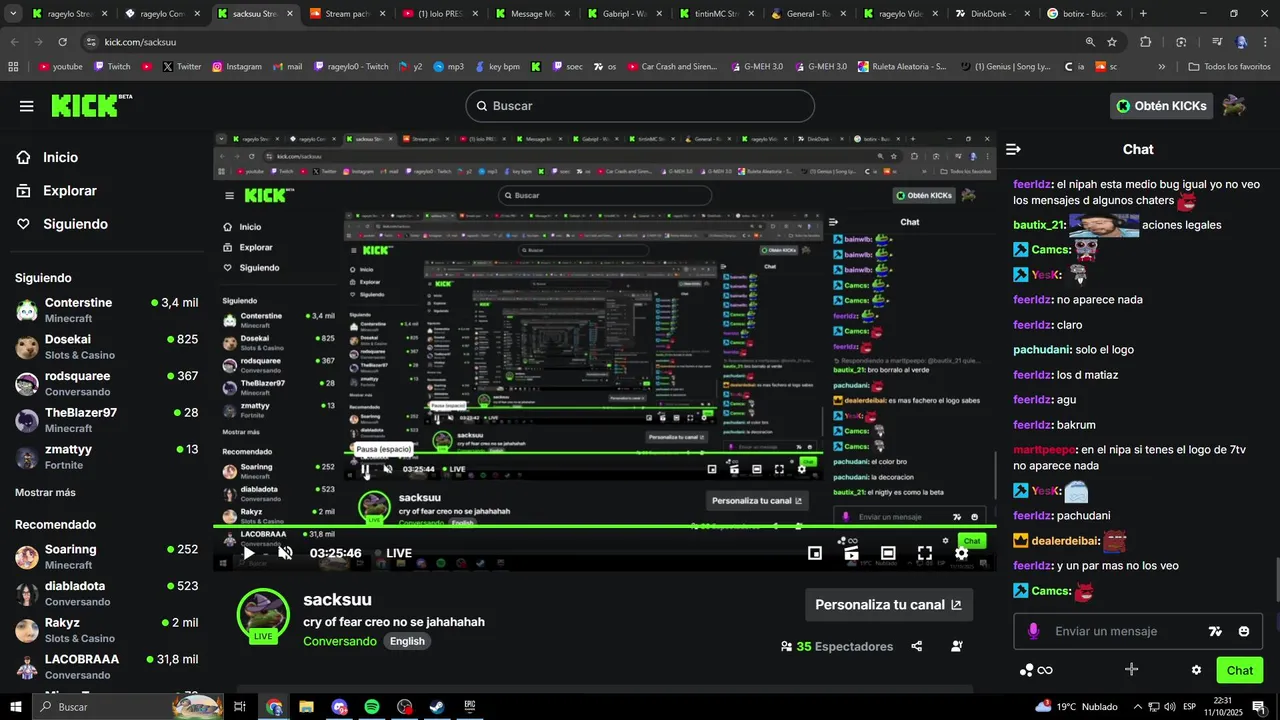Open Chrome extensions puzzle icon
The image size is (1280, 720).
pos(1146,42)
